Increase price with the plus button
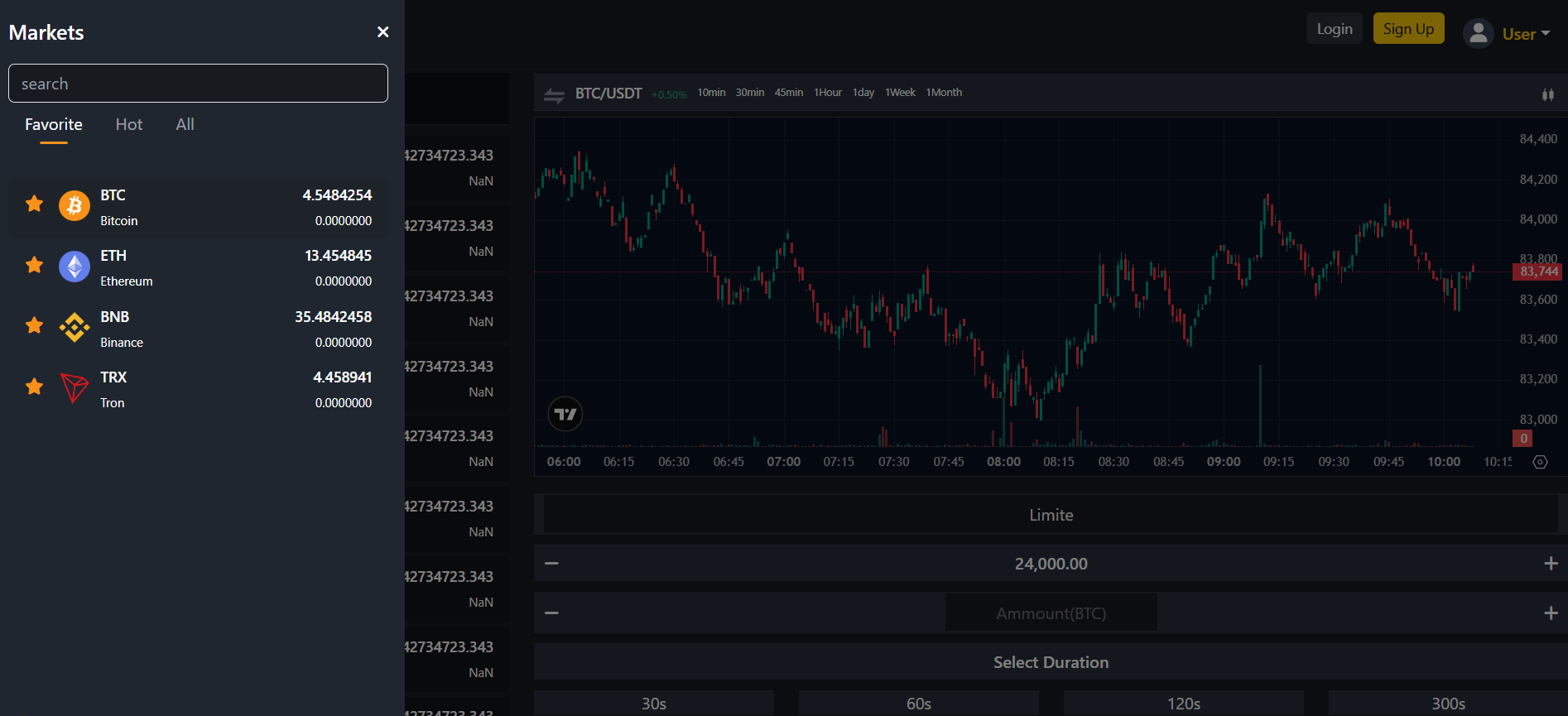1568x716 pixels. (1551, 564)
